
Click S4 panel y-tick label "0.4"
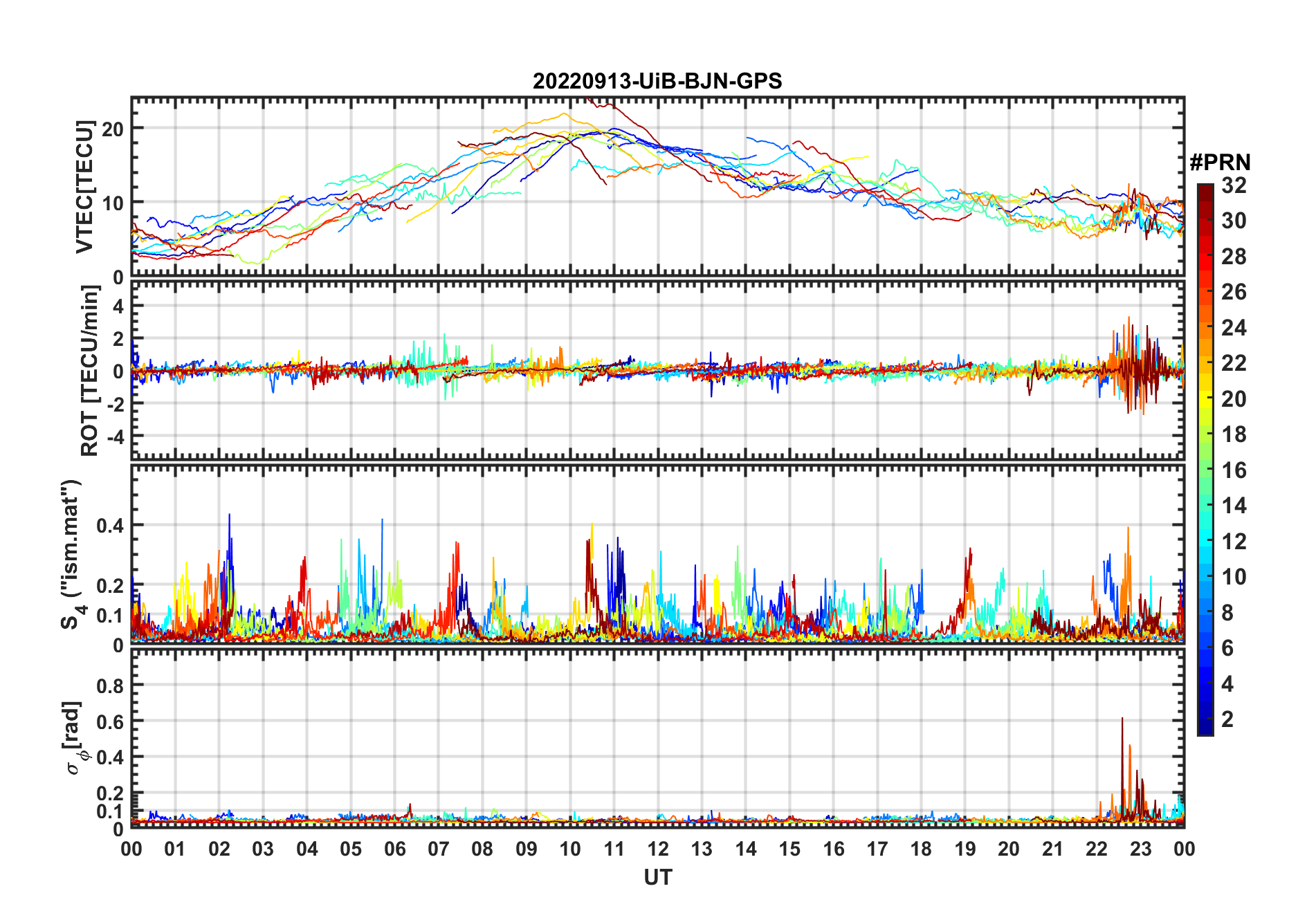point(111,526)
